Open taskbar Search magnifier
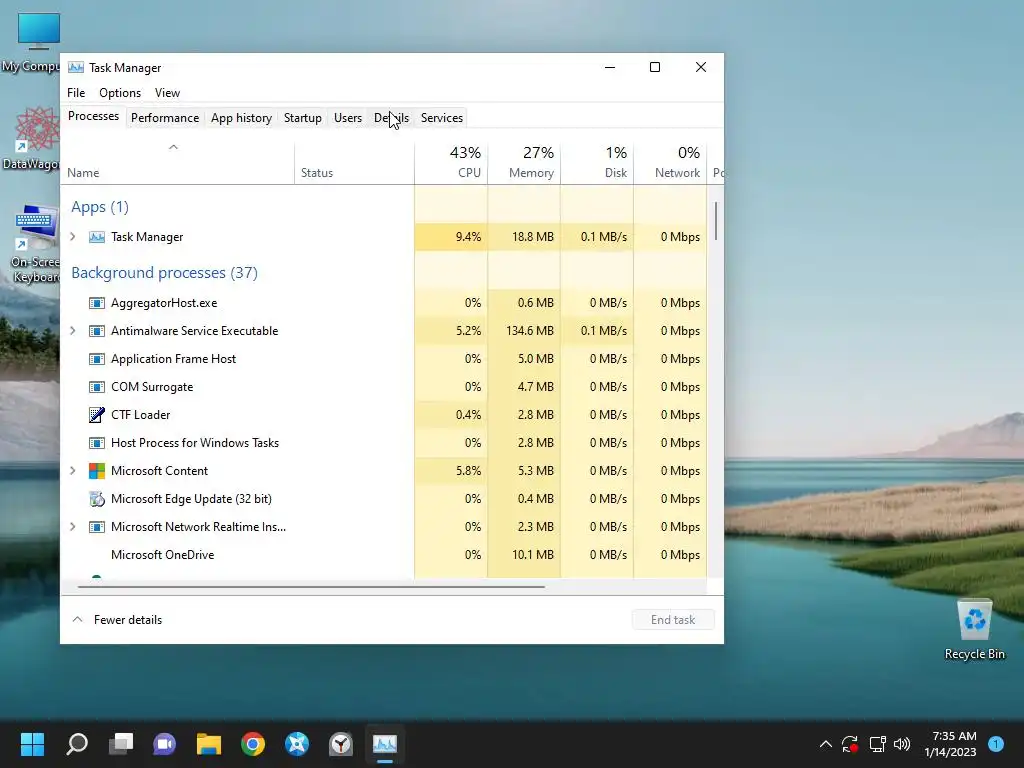 coord(77,744)
